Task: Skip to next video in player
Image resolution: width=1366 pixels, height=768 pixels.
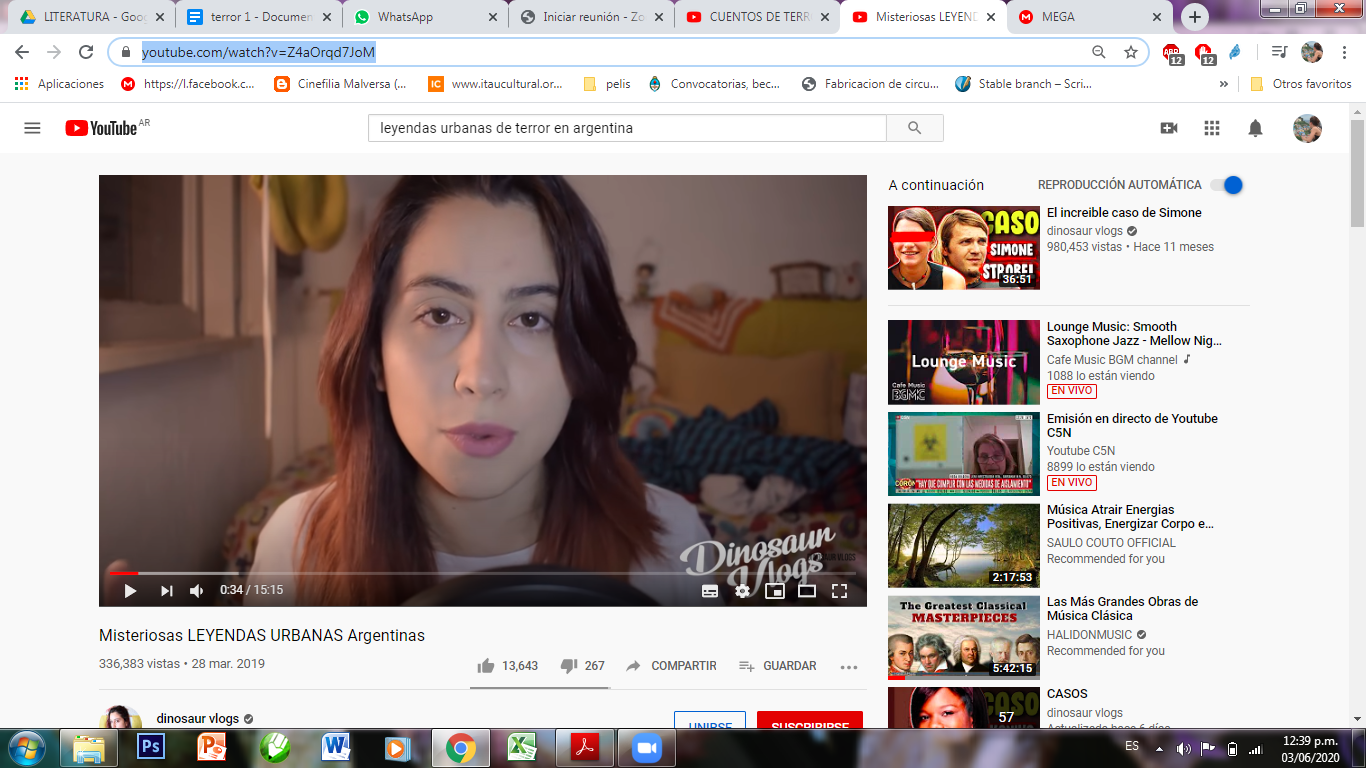Action: click(x=166, y=590)
